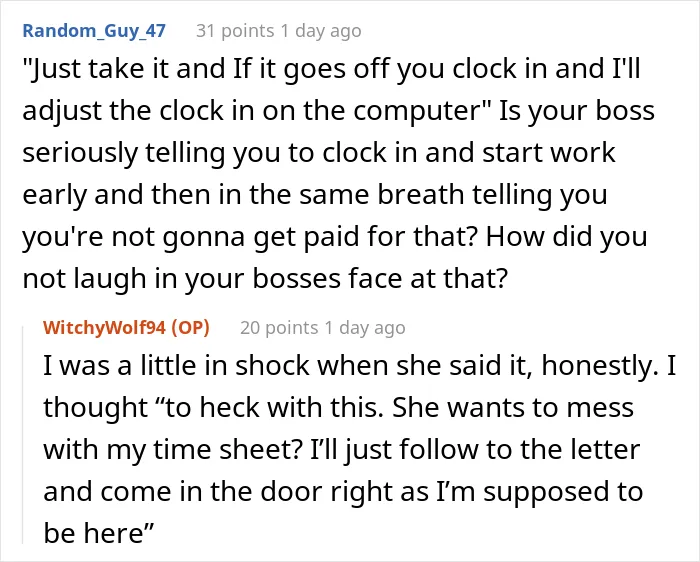700x562 pixels.
Task: Click the word "points" in 31 points
Action: (248, 31)
